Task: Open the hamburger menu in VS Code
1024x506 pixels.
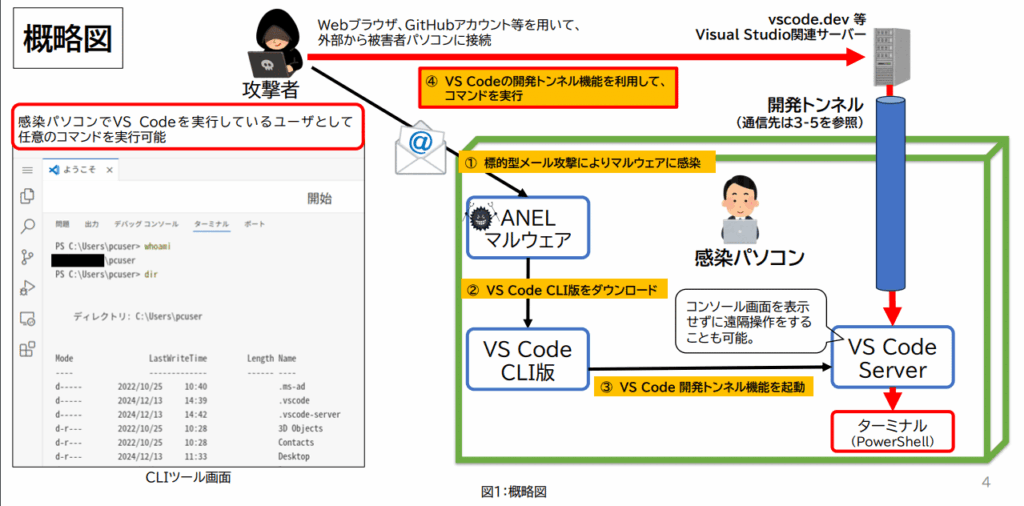Action: [x=27, y=170]
